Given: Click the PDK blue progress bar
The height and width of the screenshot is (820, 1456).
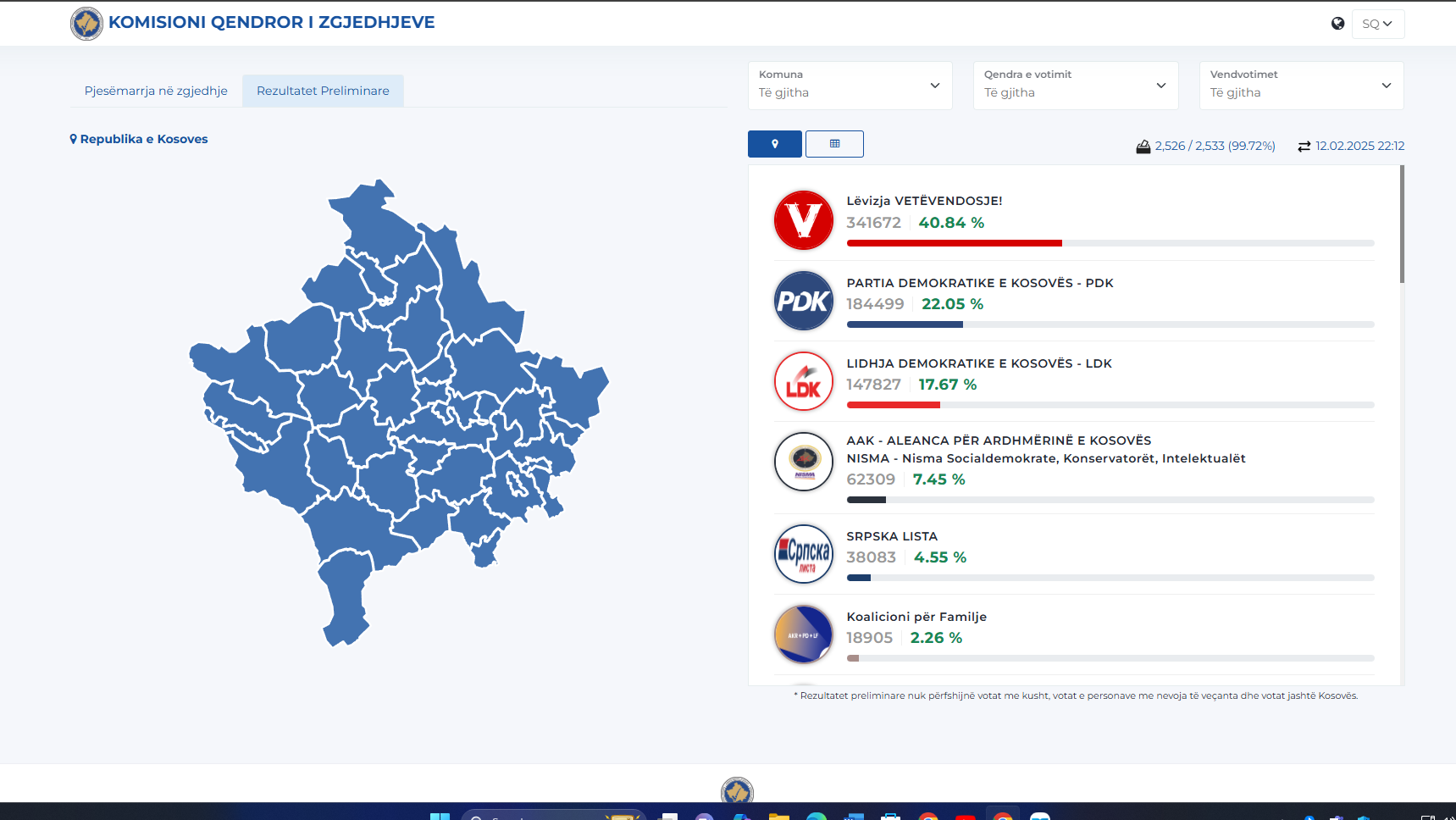Looking at the screenshot, I should (x=905, y=324).
